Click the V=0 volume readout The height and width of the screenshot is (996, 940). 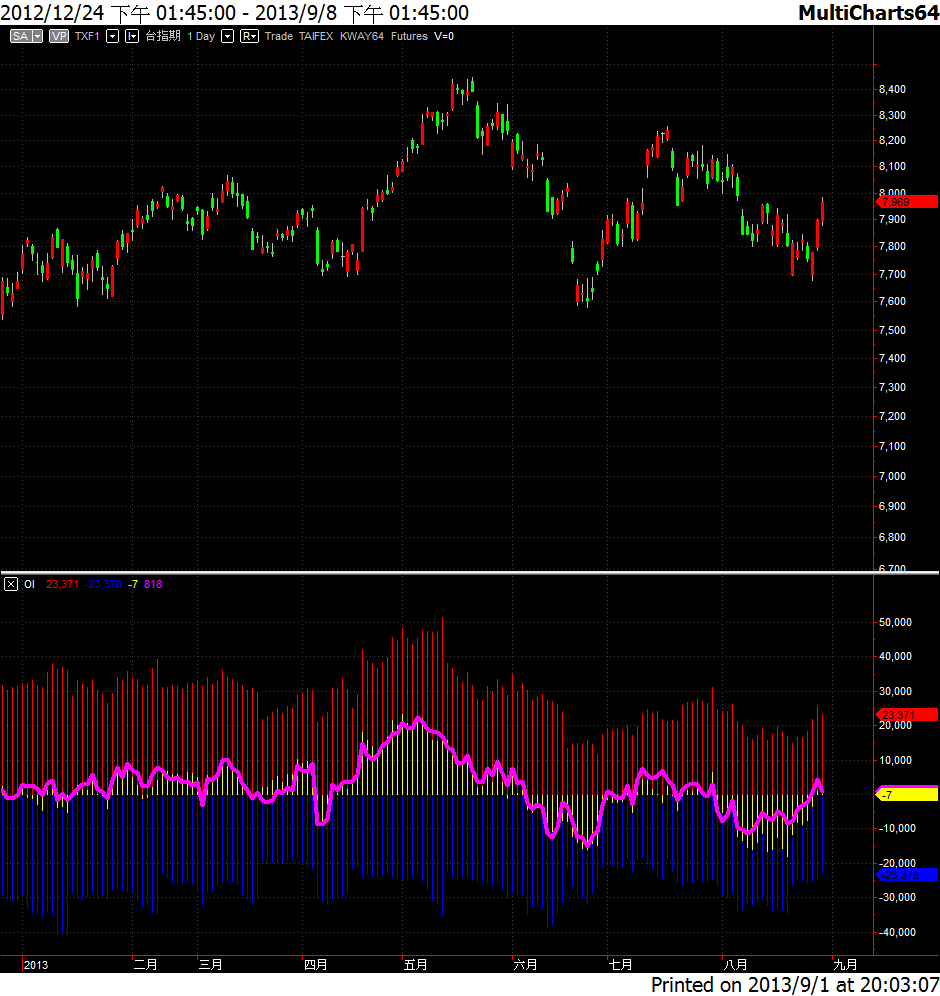tap(444, 36)
